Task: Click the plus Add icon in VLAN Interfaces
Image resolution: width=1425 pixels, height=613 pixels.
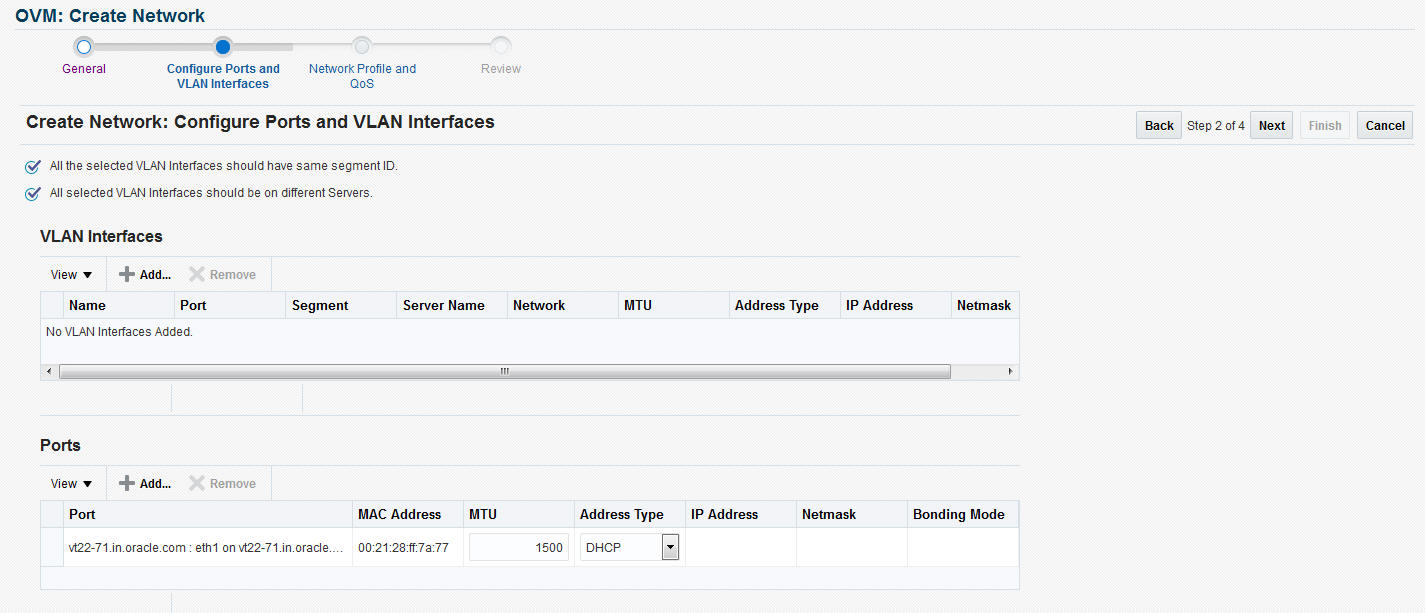Action: point(127,274)
